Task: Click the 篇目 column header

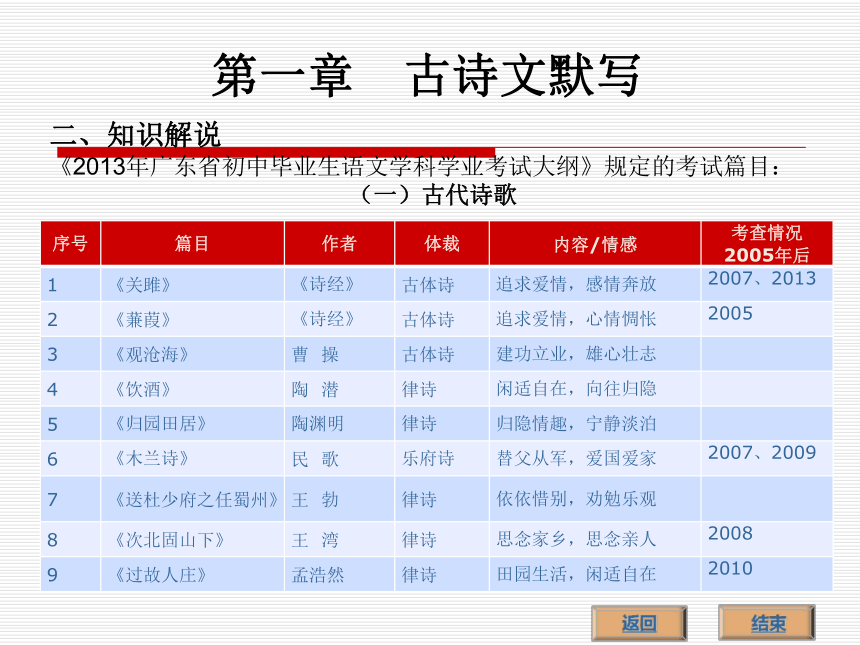Action: point(193,244)
